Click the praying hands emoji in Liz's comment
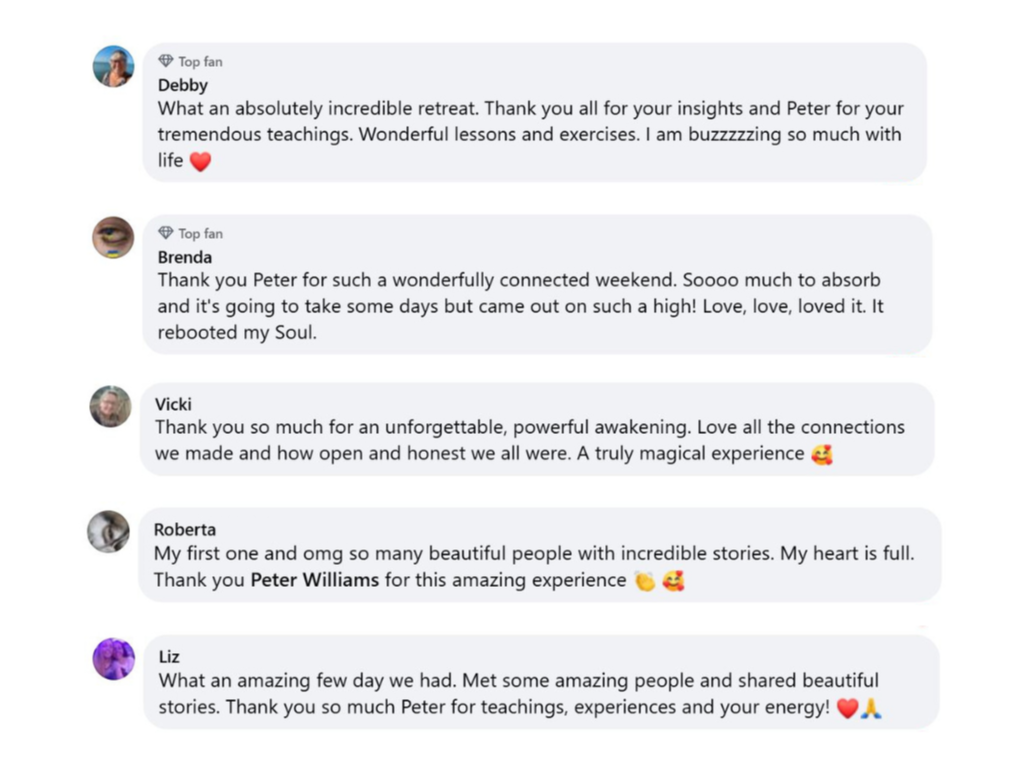 871,708
